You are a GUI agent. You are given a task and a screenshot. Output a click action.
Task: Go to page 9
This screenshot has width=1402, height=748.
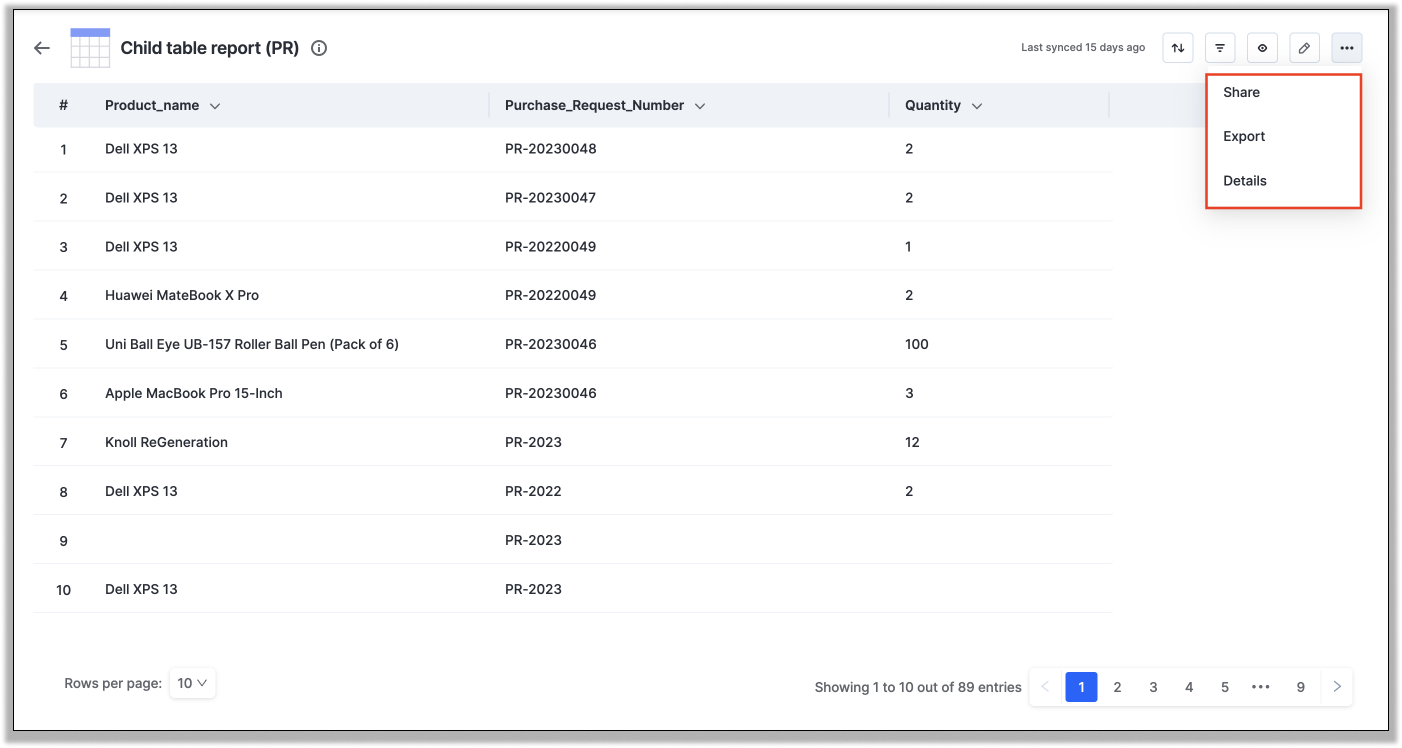[1301, 687]
